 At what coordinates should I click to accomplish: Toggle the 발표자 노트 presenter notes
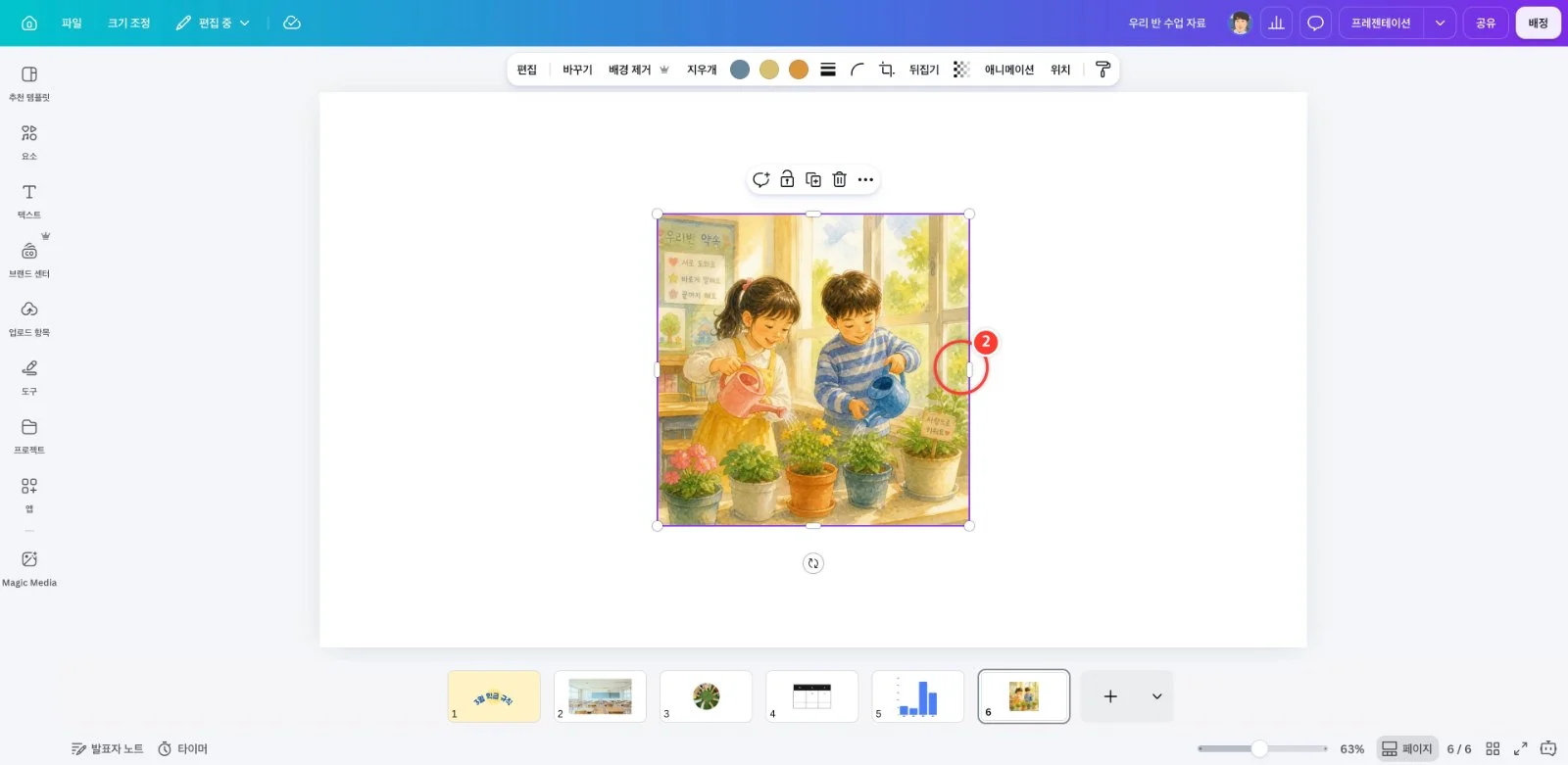(x=107, y=748)
